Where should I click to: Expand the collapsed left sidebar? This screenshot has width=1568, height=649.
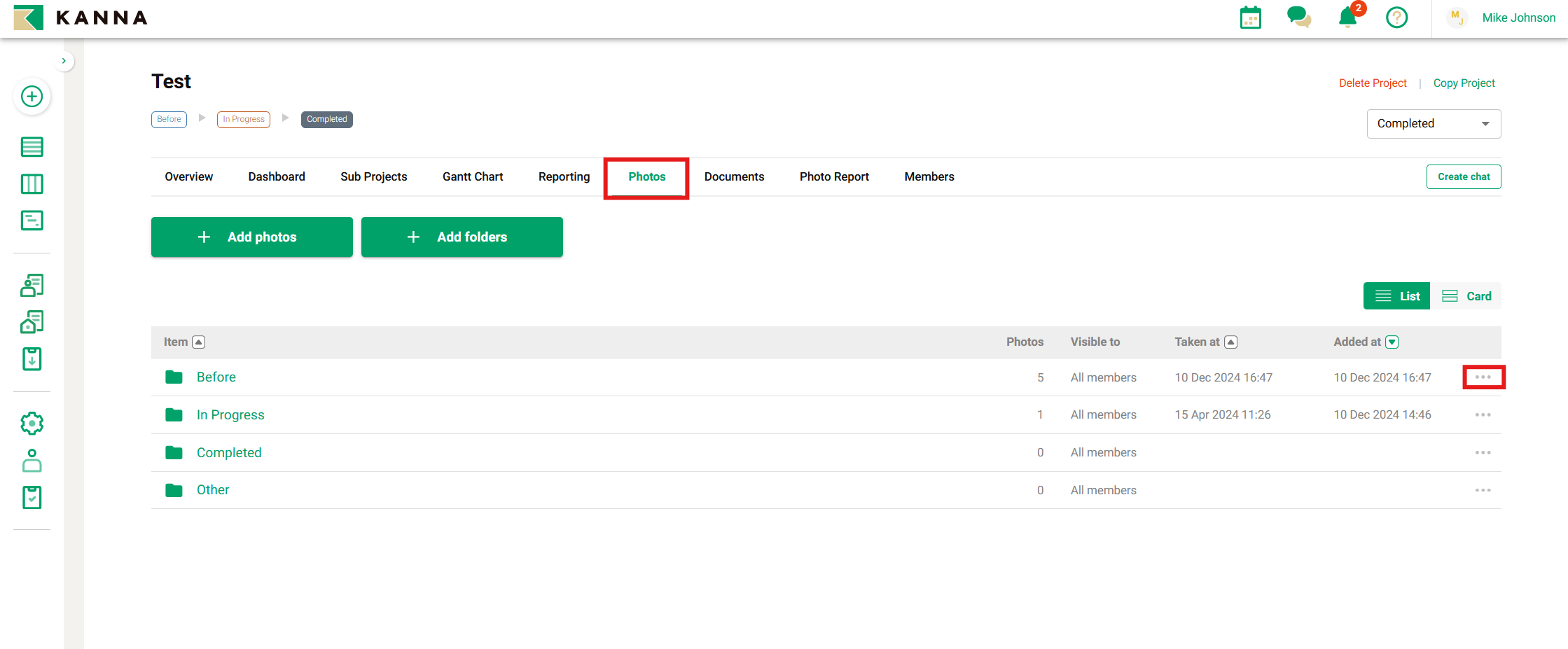coord(64,61)
